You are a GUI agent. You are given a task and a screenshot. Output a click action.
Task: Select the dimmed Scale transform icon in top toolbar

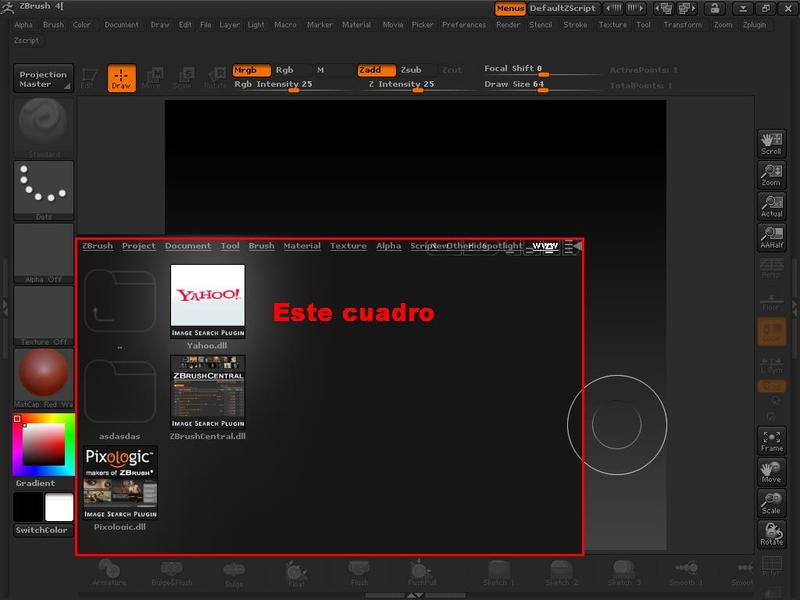184,79
